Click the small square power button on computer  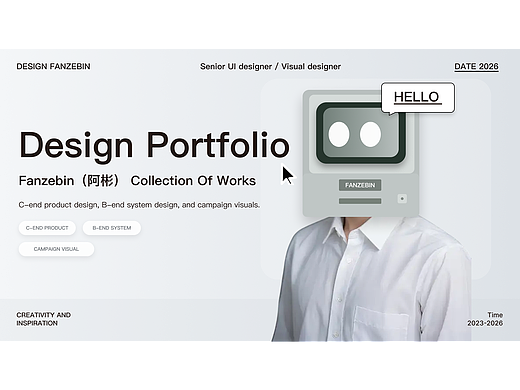click(x=402, y=199)
